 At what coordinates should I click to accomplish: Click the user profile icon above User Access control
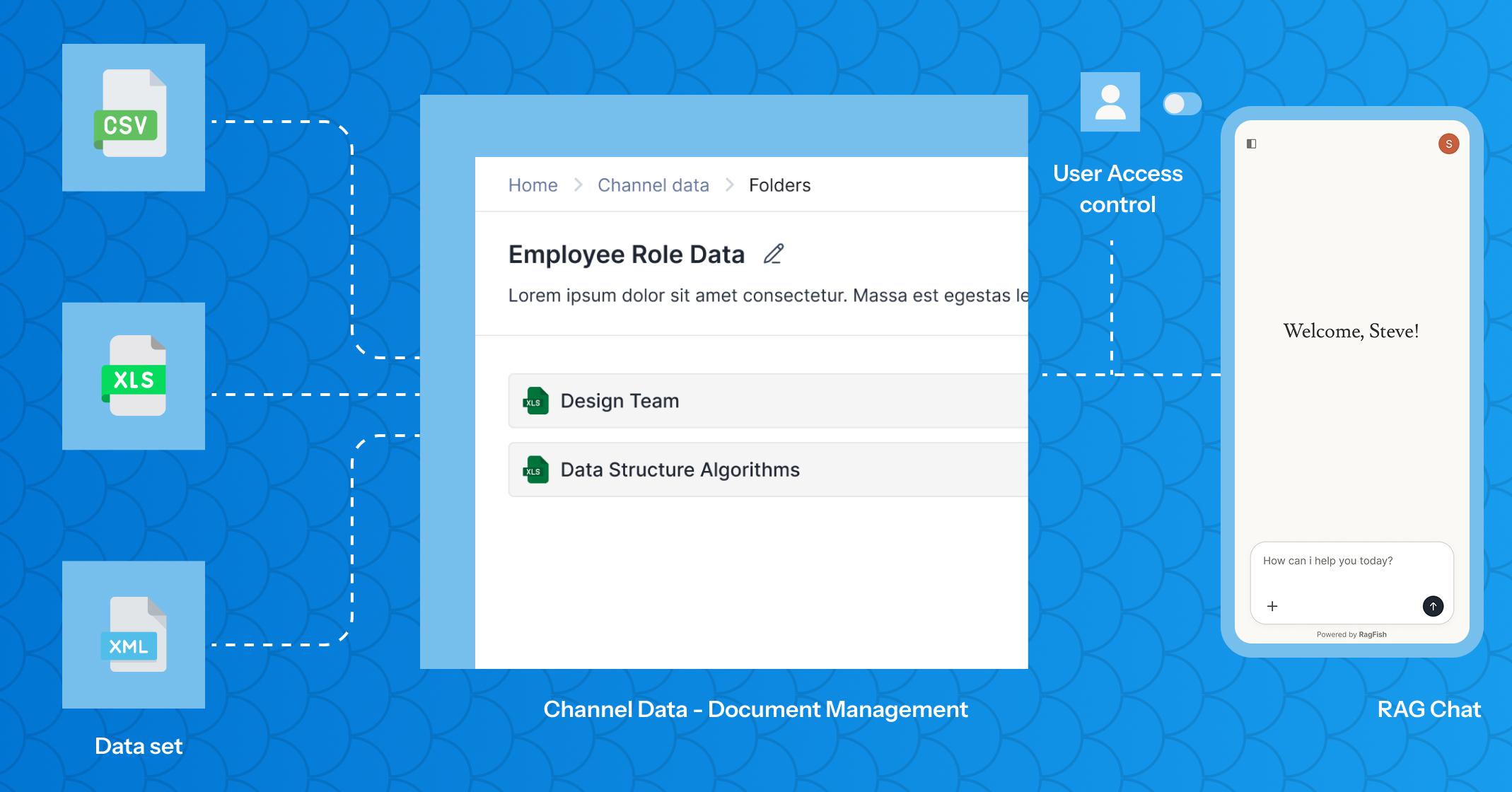coord(1110,102)
